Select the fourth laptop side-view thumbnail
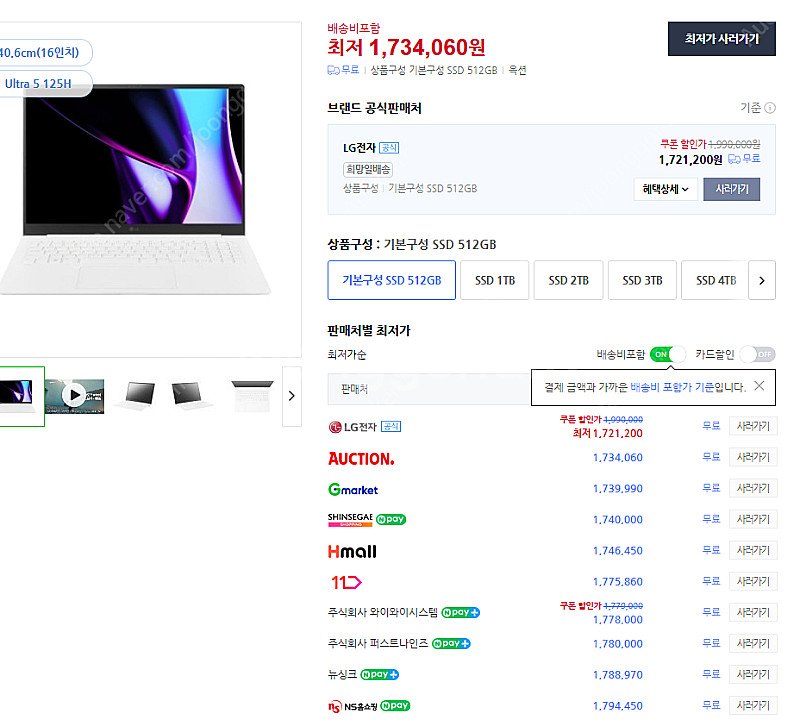The image size is (800, 726). pos(192,396)
